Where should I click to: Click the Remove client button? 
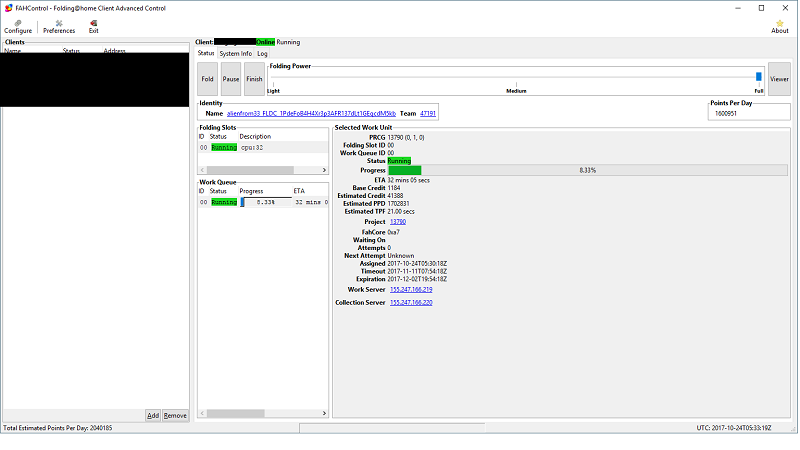click(175, 415)
